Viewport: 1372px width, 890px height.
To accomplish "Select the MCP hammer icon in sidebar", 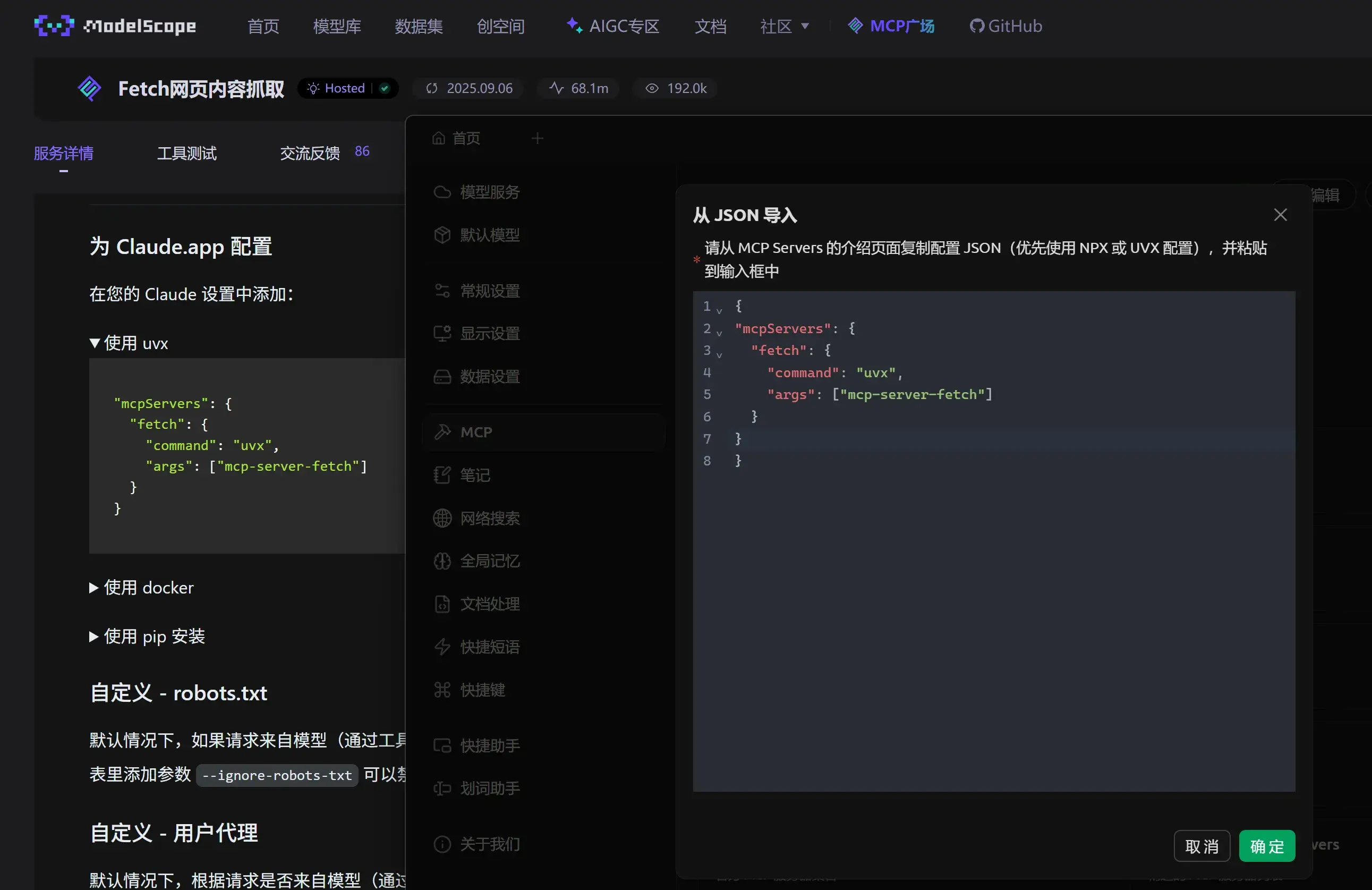I will [442, 432].
